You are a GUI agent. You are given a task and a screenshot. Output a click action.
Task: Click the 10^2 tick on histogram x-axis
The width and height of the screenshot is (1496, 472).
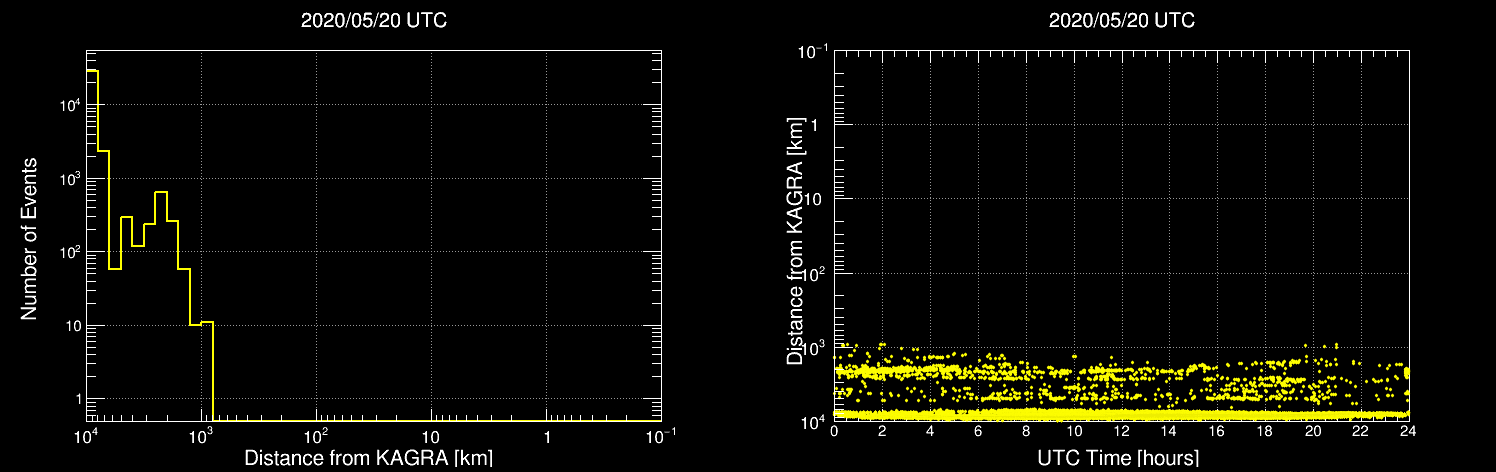point(317,436)
